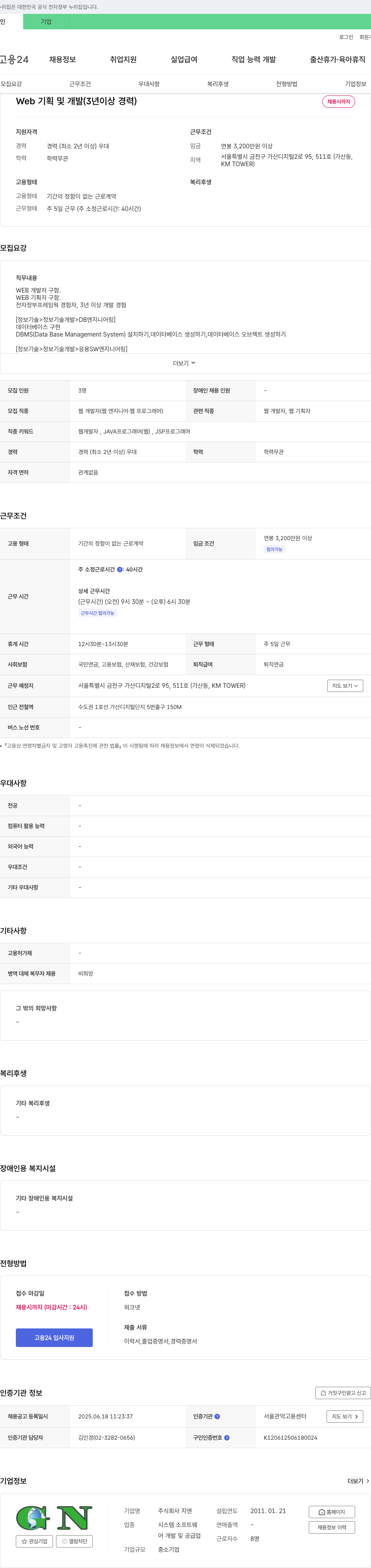Image resolution: width=371 pixels, height=1568 pixels.
Task: Click summary address 가산디지털2로 95
Action: 286,160
